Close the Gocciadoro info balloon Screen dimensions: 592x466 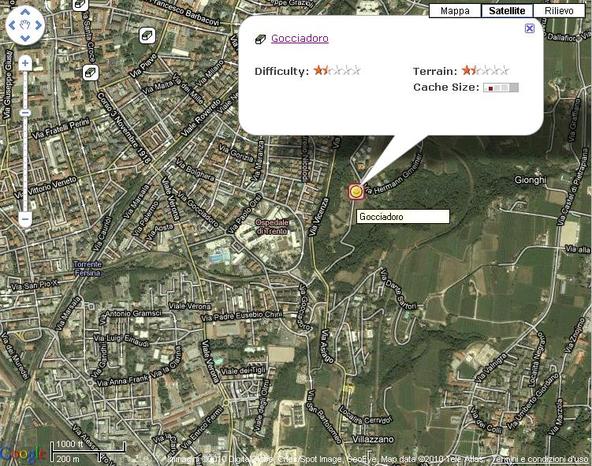point(530,28)
